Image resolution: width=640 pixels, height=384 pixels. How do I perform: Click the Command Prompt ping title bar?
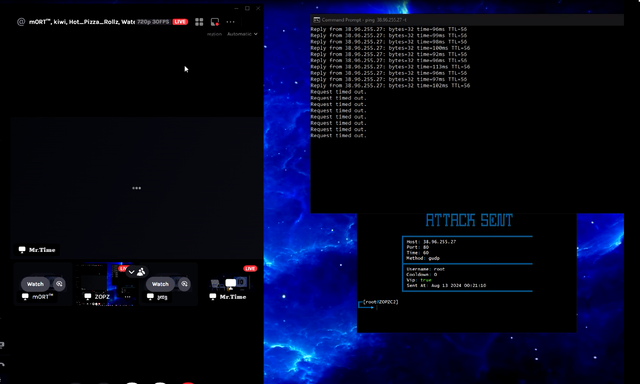(x=467, y=20)
